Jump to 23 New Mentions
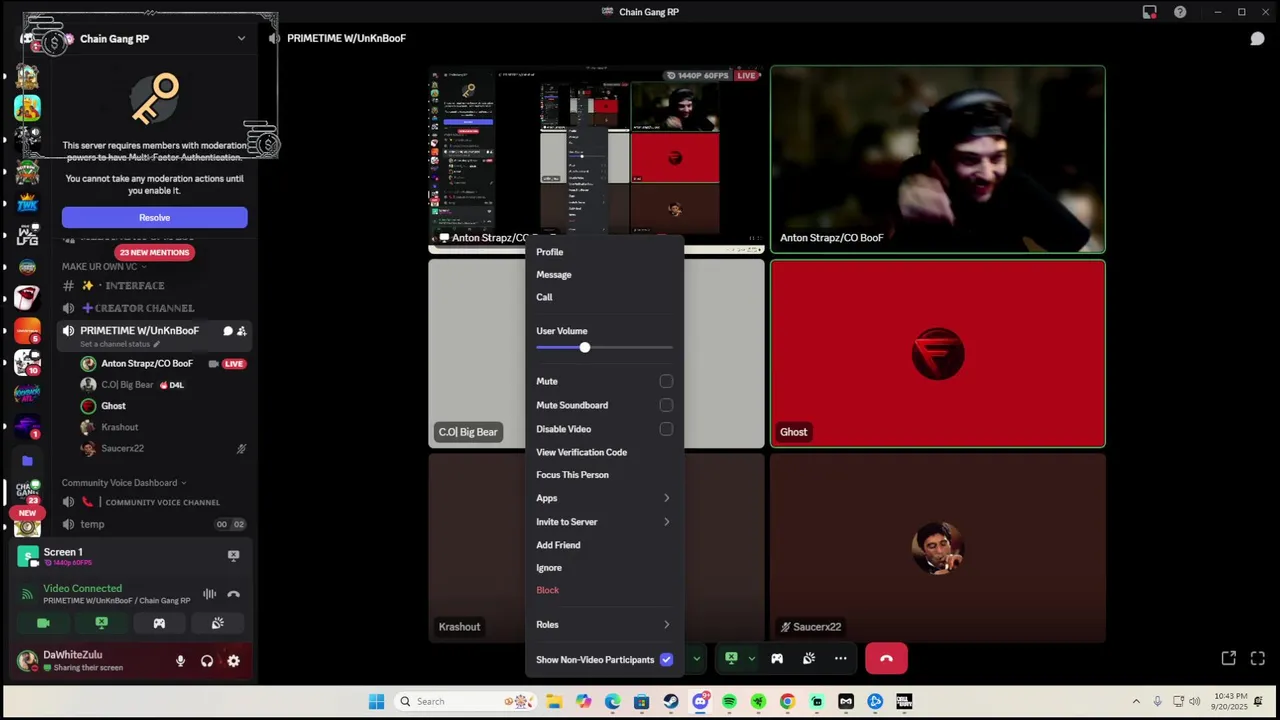 [154, 253]
